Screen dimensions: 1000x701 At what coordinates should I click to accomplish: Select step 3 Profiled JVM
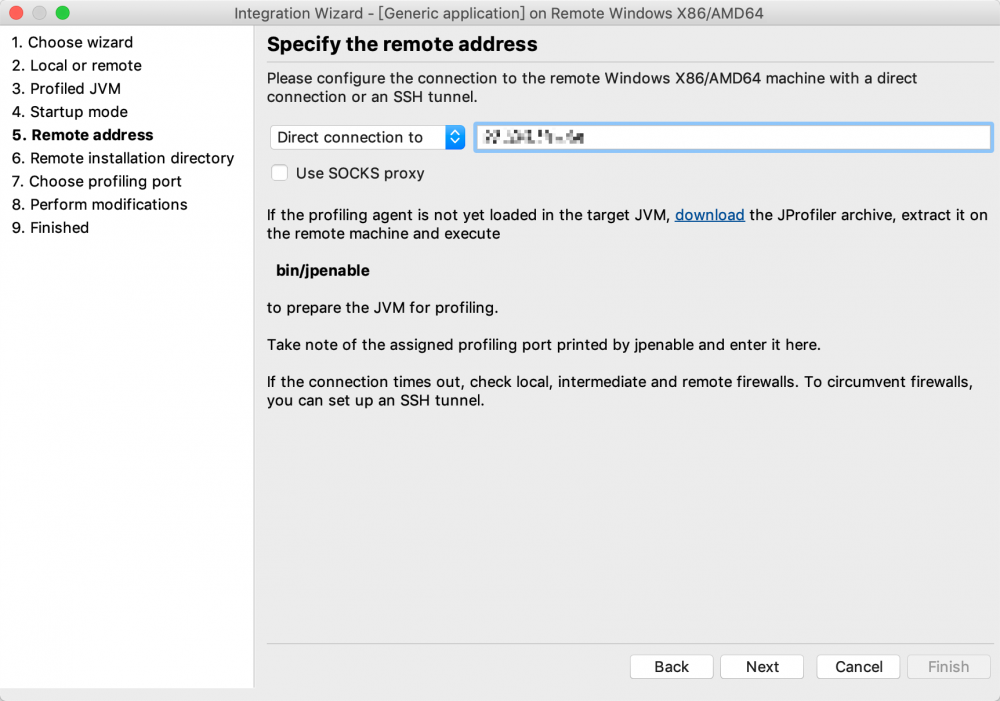tap(66, 88)
